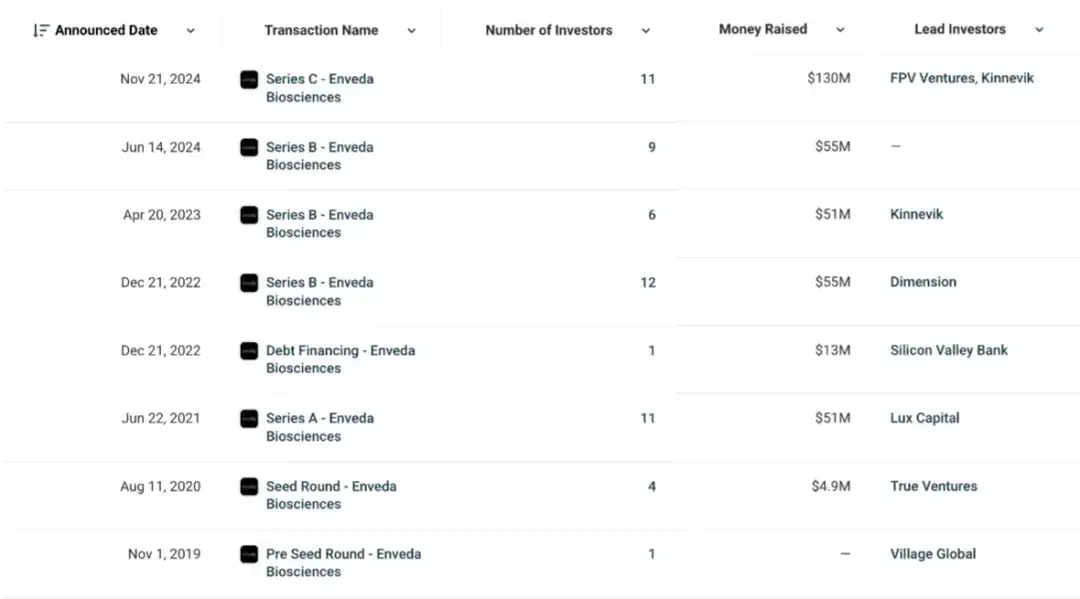Open the True Ventures investor link
The image size is (1080, 599).
[933, 486]
